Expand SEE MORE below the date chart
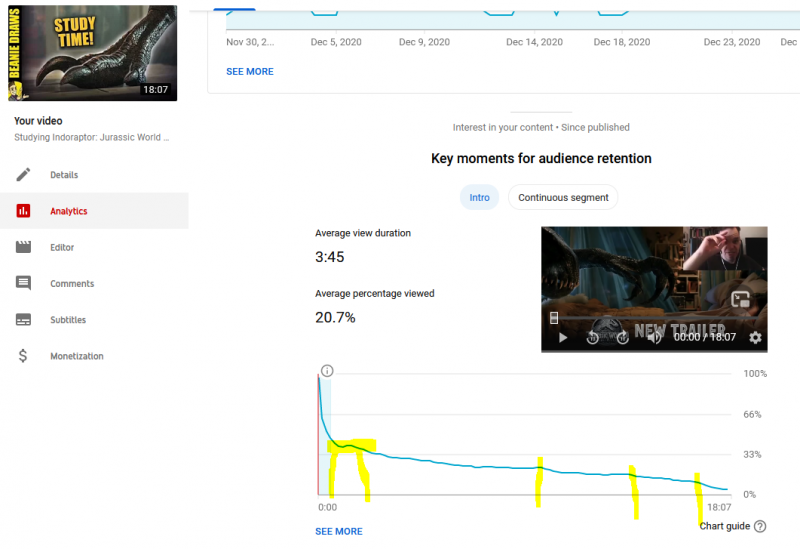Viewport: 800px width, 549px height. tap(249, 72)
